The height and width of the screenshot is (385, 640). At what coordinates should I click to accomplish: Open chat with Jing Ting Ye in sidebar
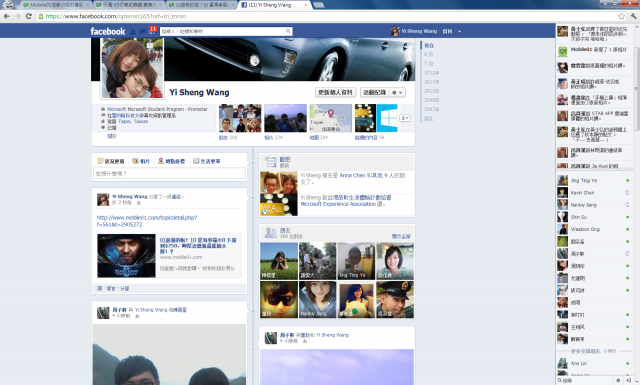click(594, 180)
